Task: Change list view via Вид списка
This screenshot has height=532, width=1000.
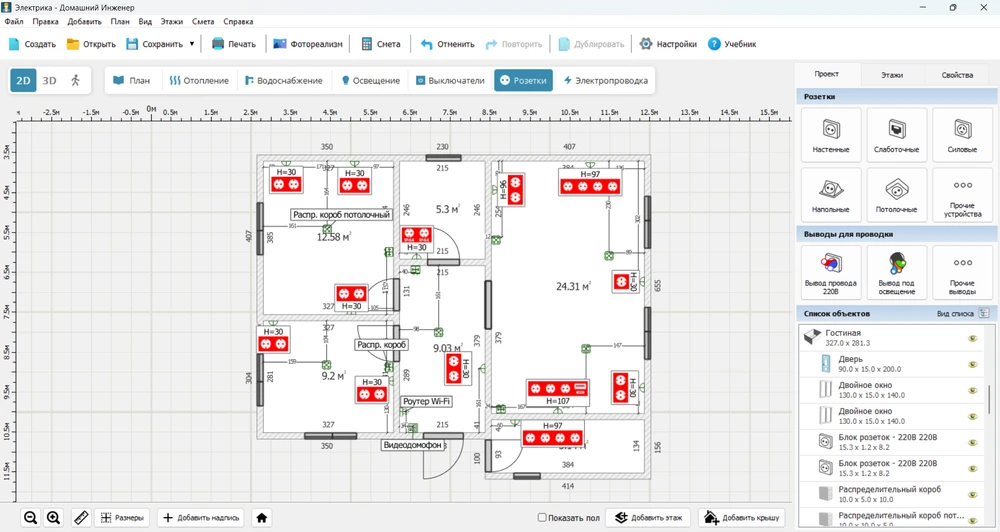Action: (961, 313)
